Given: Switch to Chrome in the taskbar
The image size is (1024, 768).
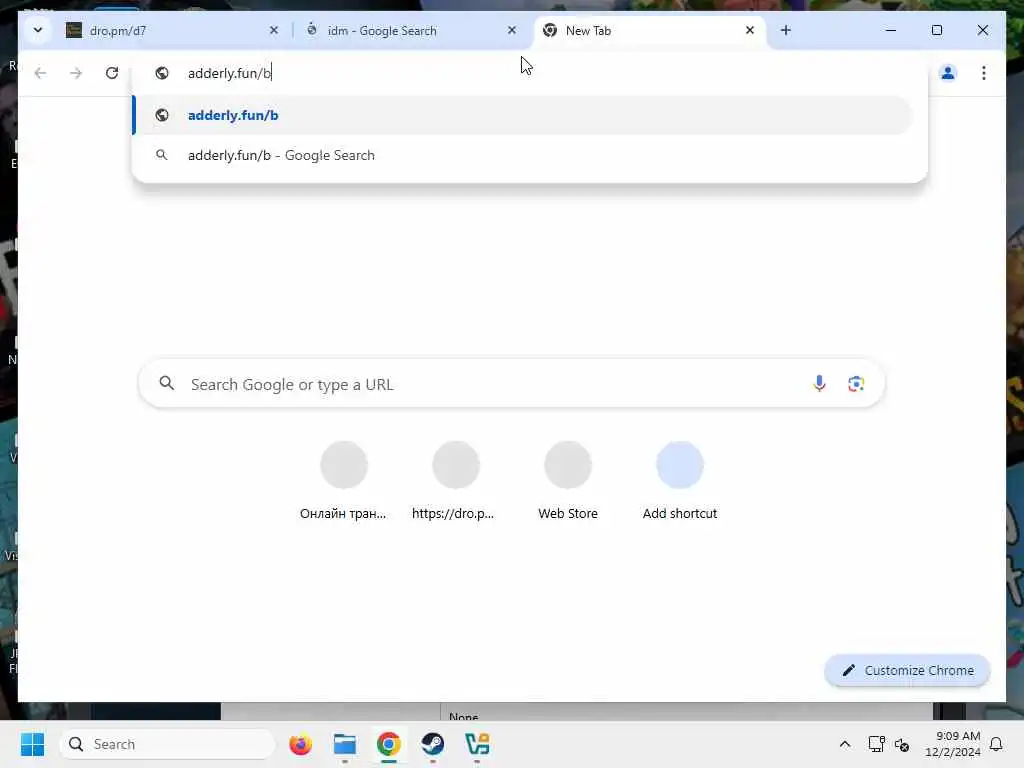Looking at the screenshot, I should (389, 744).
